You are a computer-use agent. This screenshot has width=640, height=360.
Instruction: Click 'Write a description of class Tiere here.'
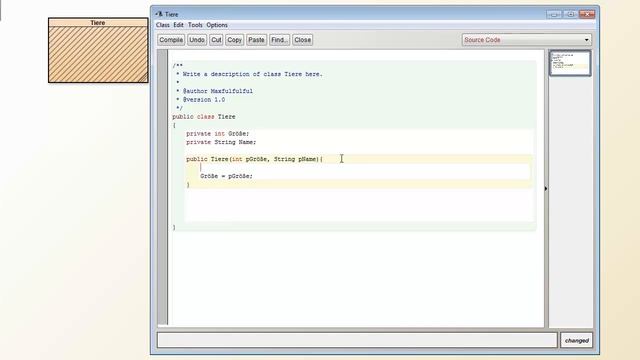(252, 74)
